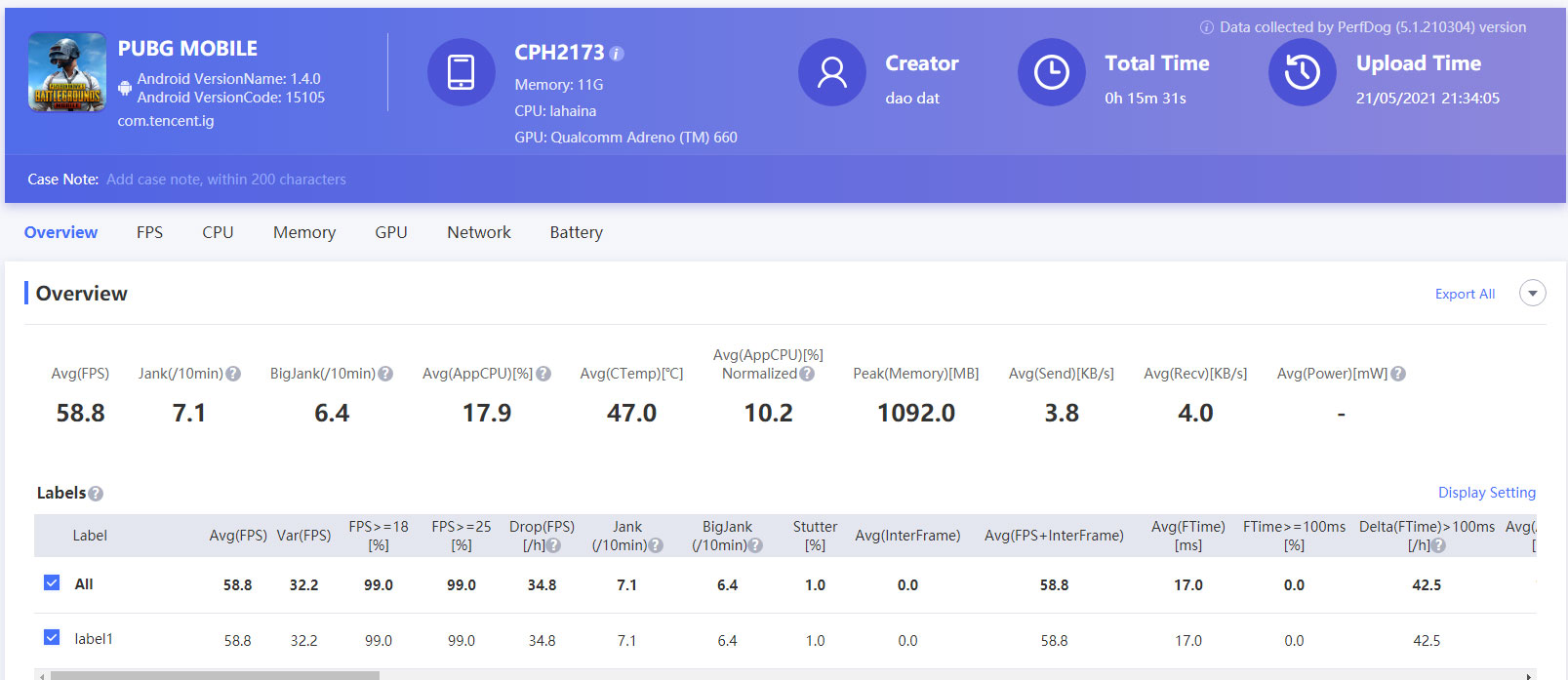The width and height of the screenshot is (1568, 680).
Task: Click the Avg(Recv) value 4.0
Action: [x=1195, y=413]
